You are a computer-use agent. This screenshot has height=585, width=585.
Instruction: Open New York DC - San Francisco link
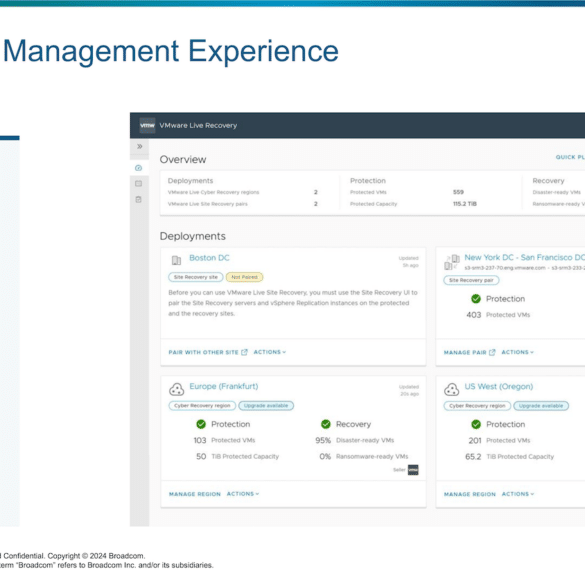click(524, 257)
